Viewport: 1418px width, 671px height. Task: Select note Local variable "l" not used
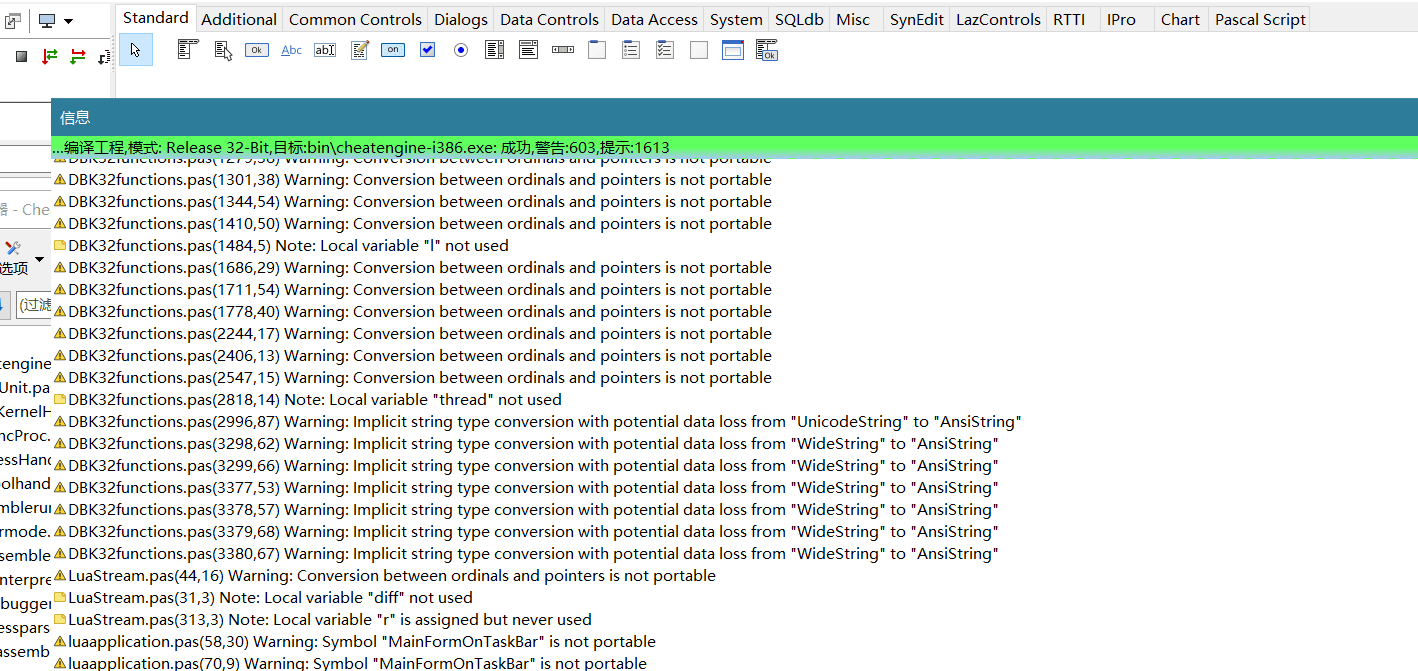pos(734,245)
